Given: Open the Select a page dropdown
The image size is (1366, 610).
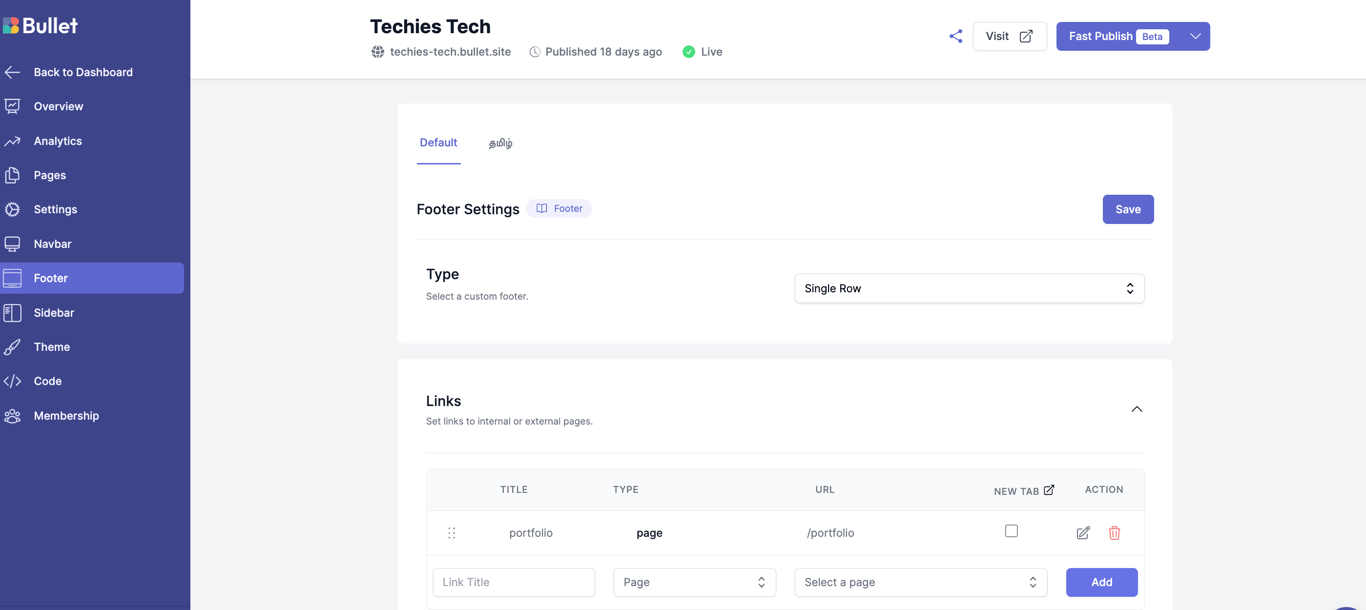Looking at the screenshot, I should click(x=920, y=582).
